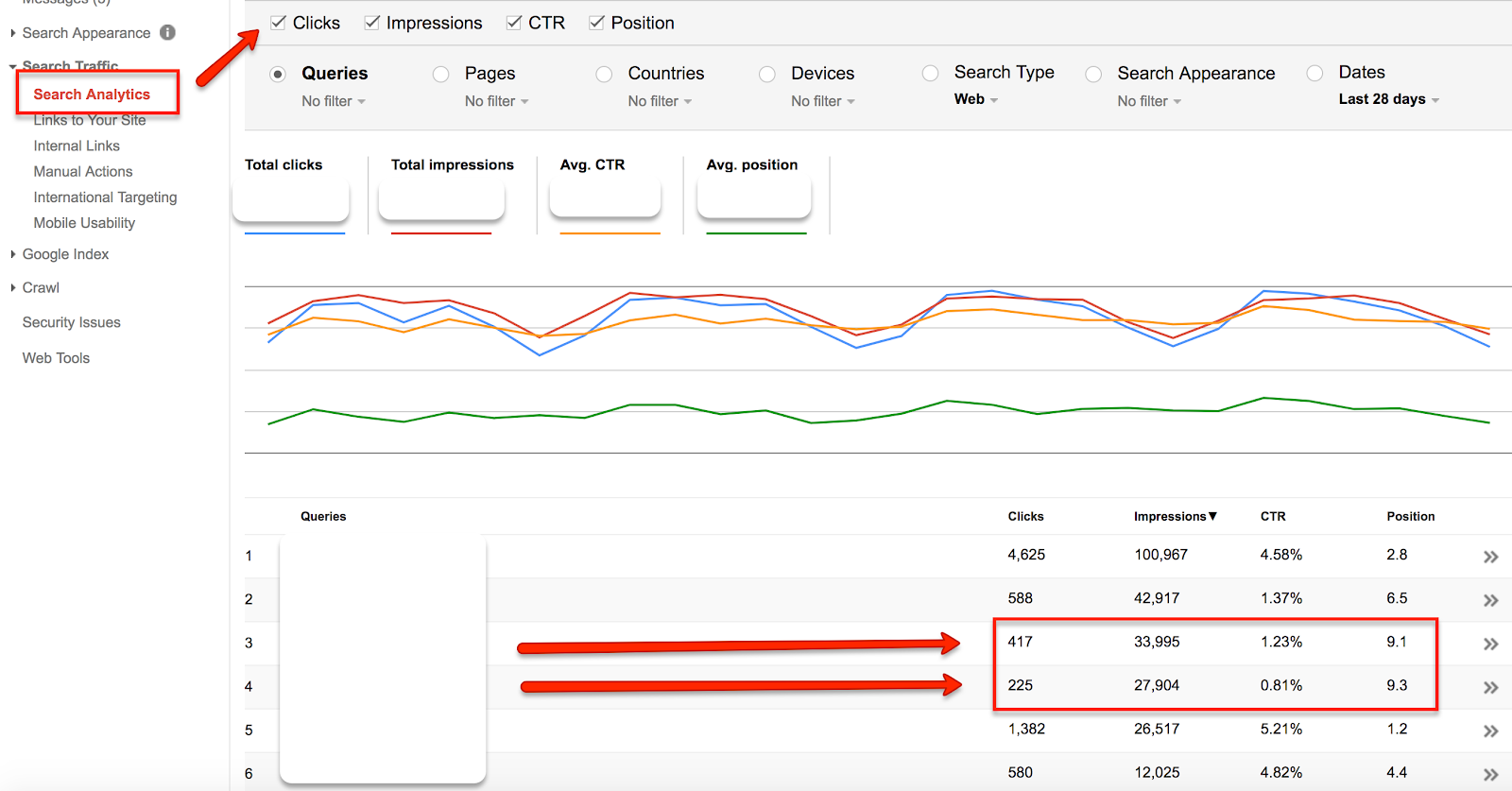Click double-chevron for query row 4
1512x791 pixels.
1490,687
